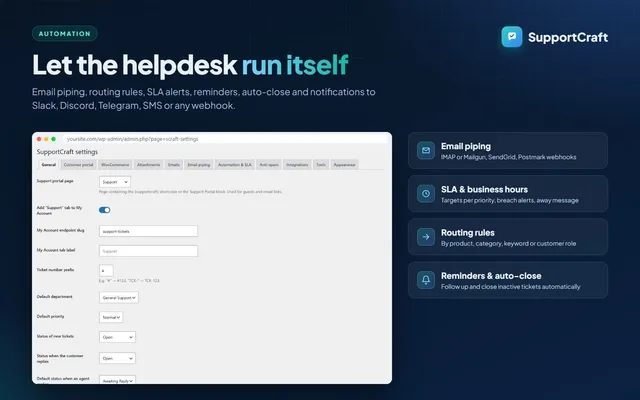Click the SLA & business hours card title
The width and height of the screenshot is (640, 400).
coord(484,189)
